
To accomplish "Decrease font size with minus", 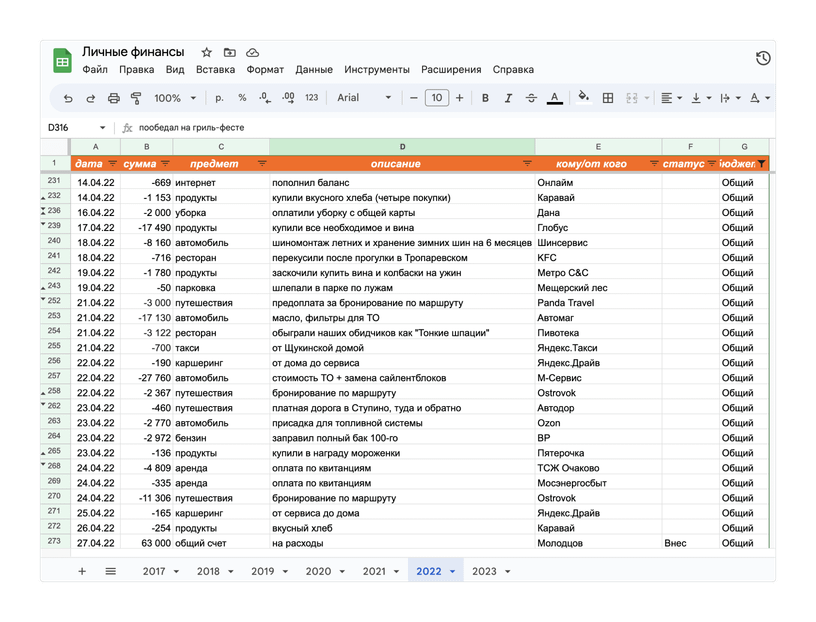I will 414,98.
